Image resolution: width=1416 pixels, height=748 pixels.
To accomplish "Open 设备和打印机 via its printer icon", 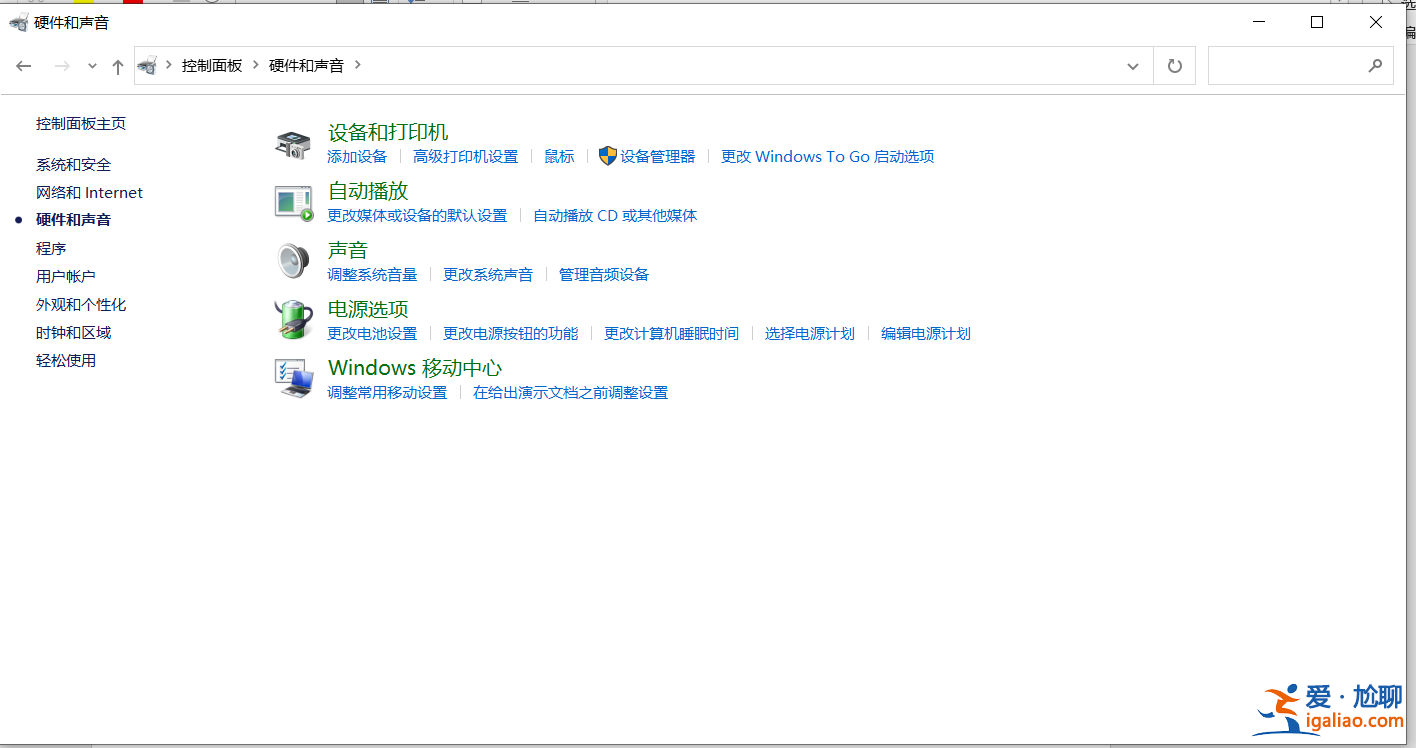I will [293, 142].
